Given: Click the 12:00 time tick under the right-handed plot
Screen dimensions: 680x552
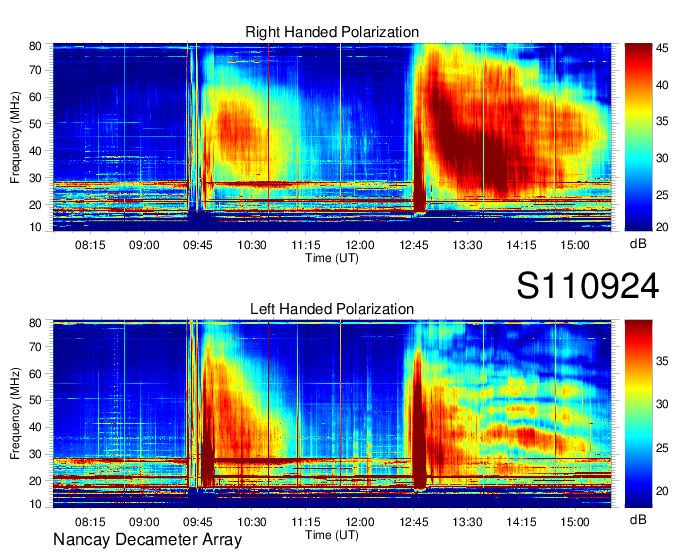Looking at the screenshot, I should point(360,245).
